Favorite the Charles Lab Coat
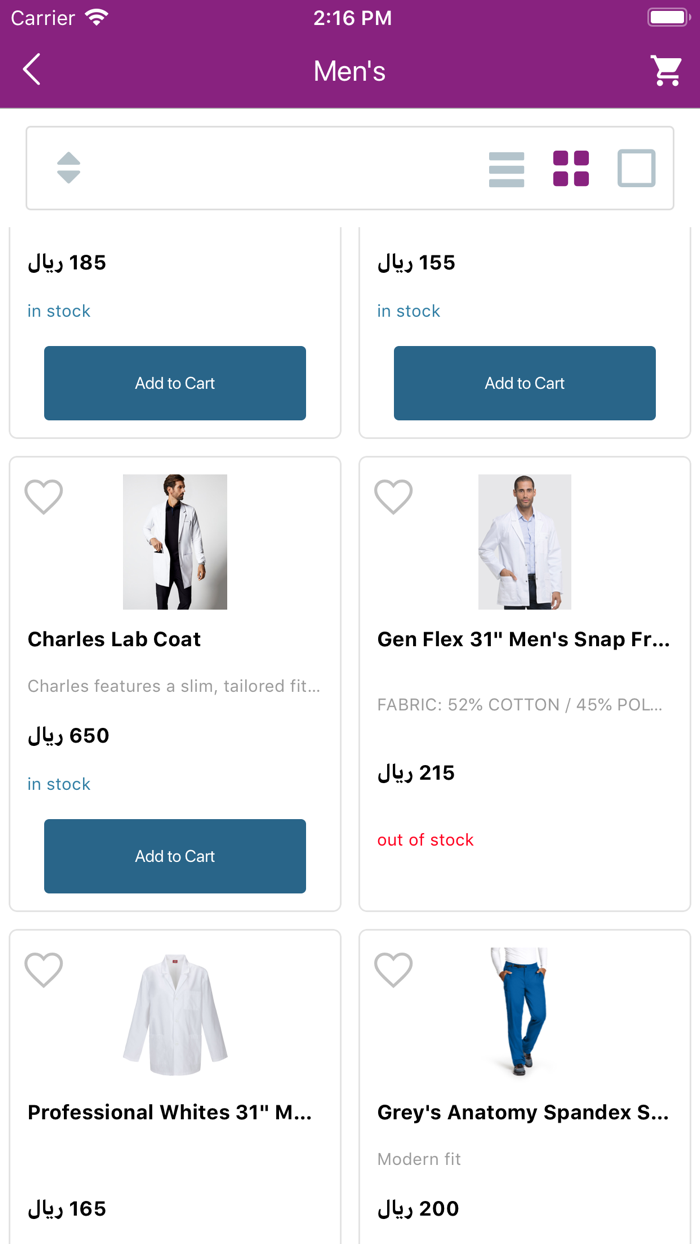700x1244 pixels. point(44,496)
